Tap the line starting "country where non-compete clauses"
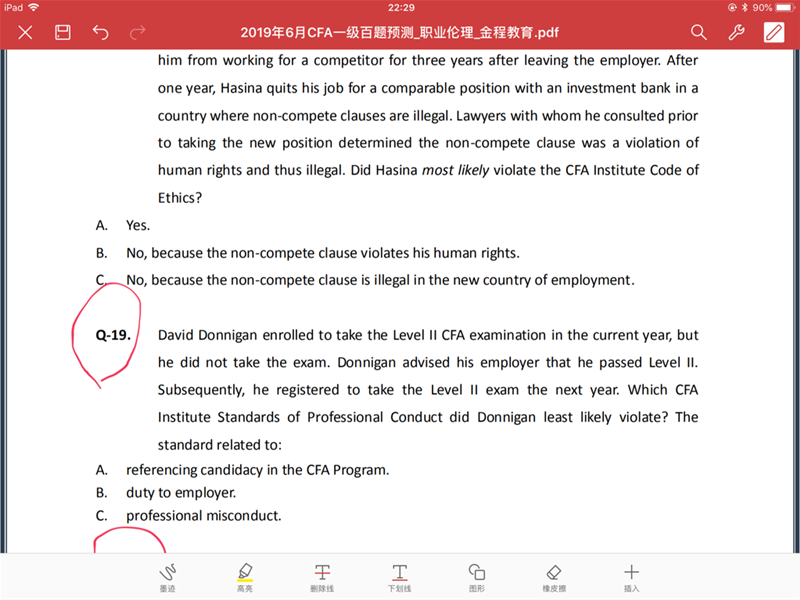Screen dimensions: 800x600 tap(428, 116)
